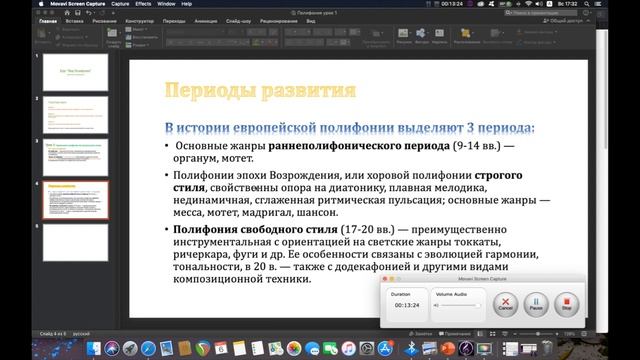This screenshot has height=360, width=640.
Task: Create a new slide using the ribbon icon
Action: tap(112, 33)
